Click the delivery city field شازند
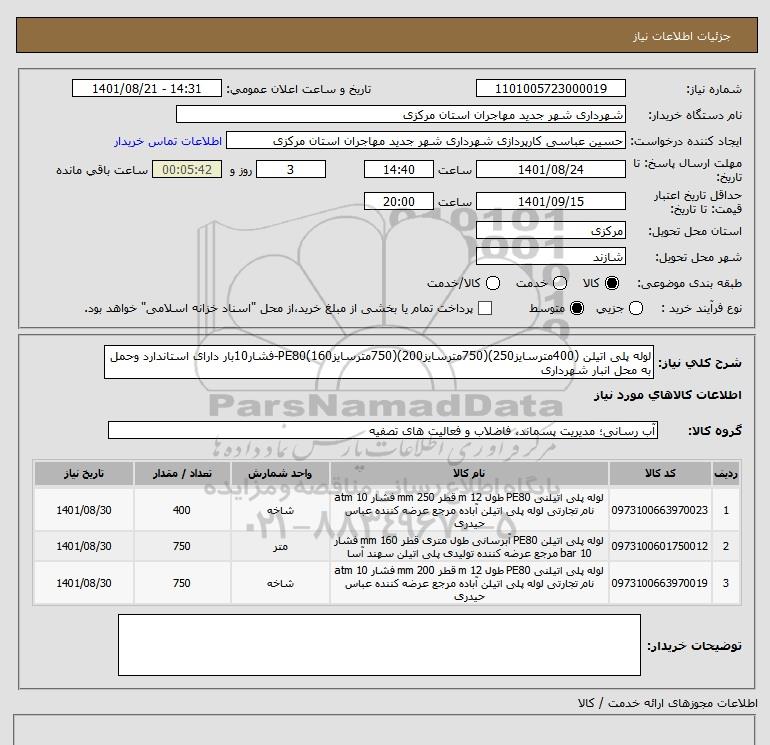The width and height of the screenshot is (770, 745). point(550,256)
